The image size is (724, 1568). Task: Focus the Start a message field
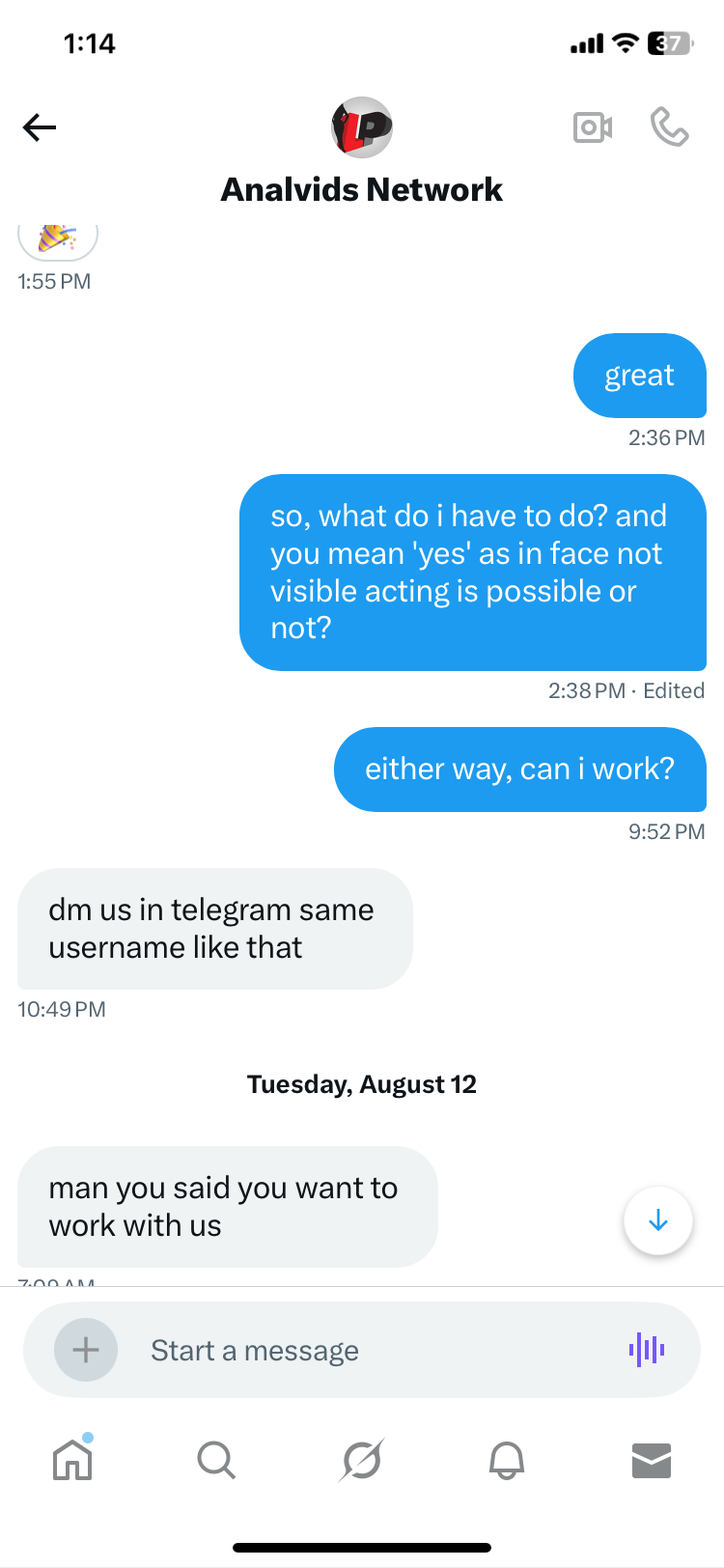(x=367, y=1350)
